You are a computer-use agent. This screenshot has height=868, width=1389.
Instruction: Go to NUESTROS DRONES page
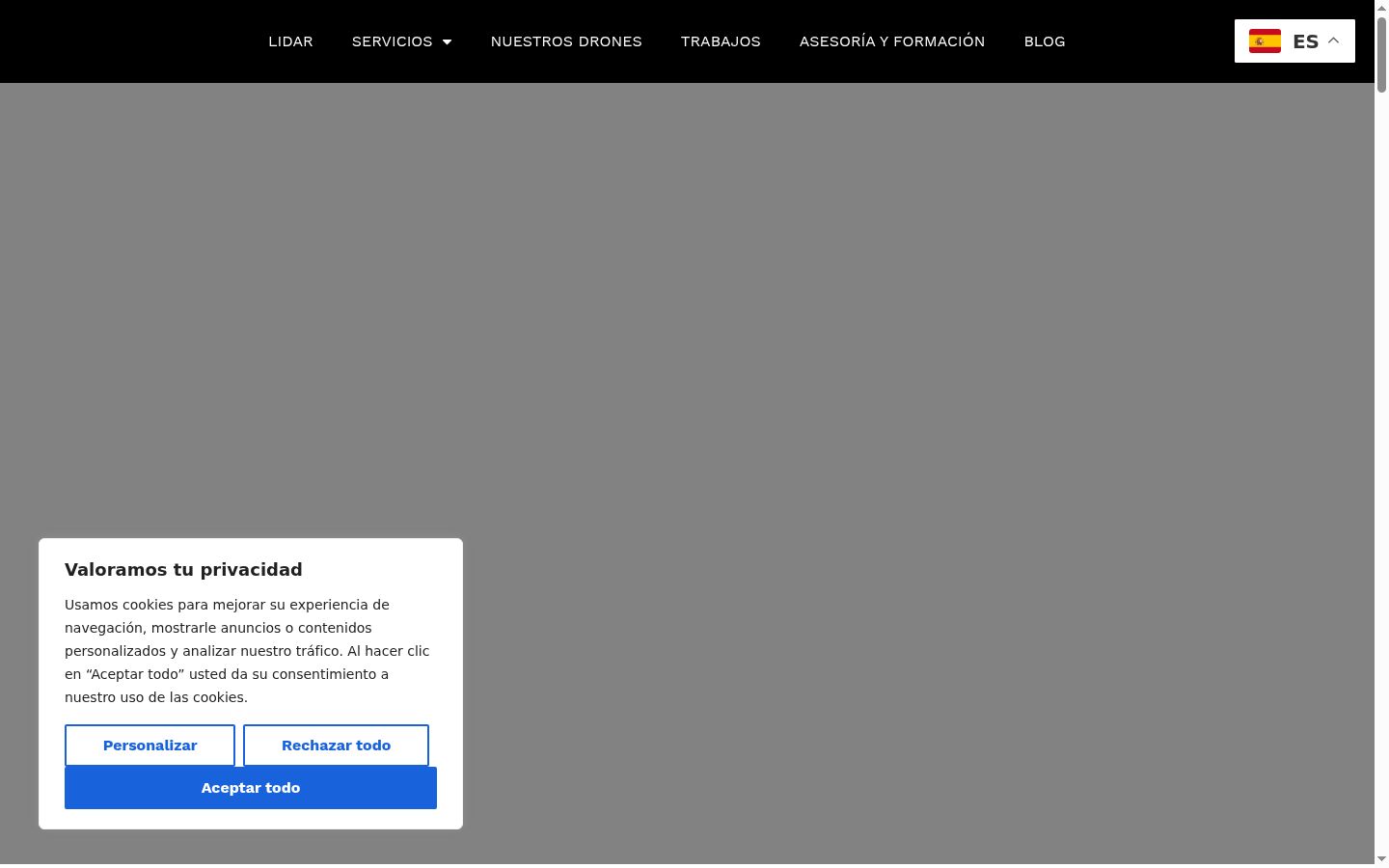click(566, 41)
